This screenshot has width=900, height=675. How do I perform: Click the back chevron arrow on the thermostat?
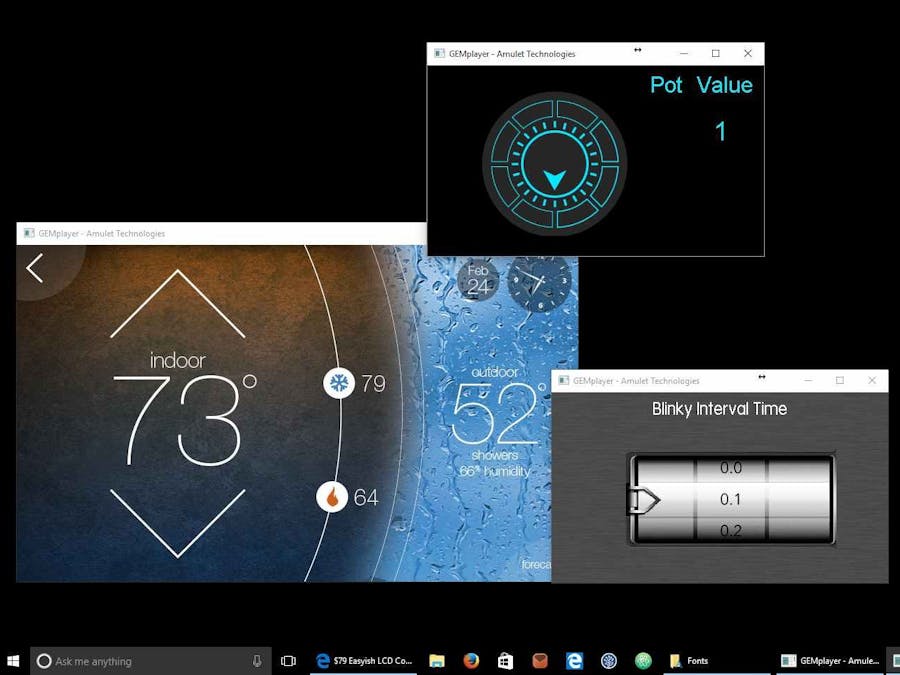pos(33,268)
